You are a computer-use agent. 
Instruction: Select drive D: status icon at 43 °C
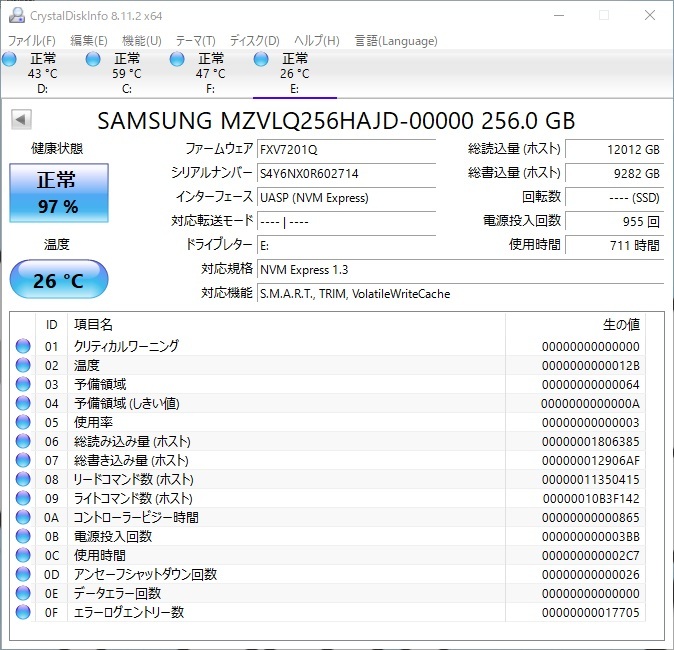[x=11, y=60]
